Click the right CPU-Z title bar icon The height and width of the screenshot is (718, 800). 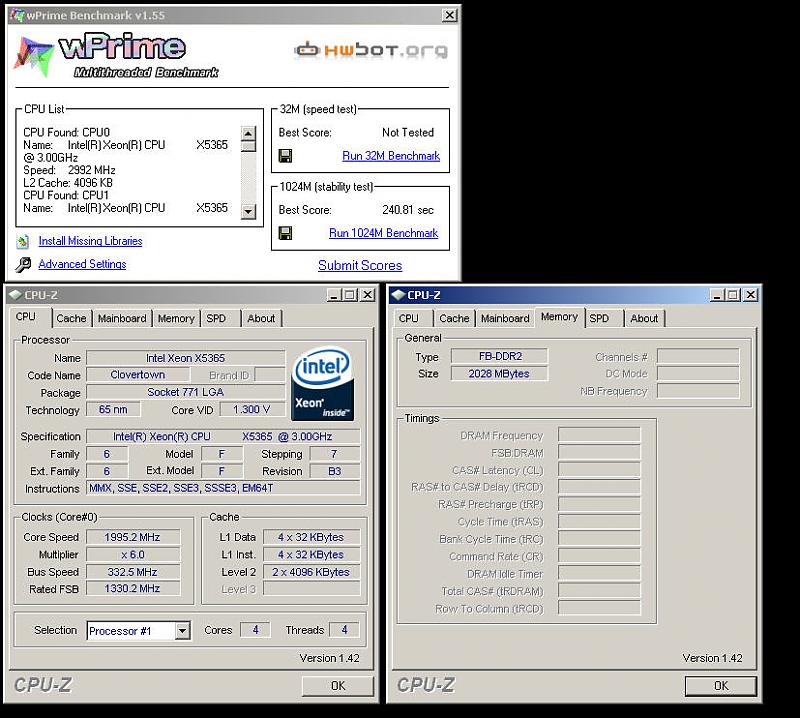coord(398,295)
